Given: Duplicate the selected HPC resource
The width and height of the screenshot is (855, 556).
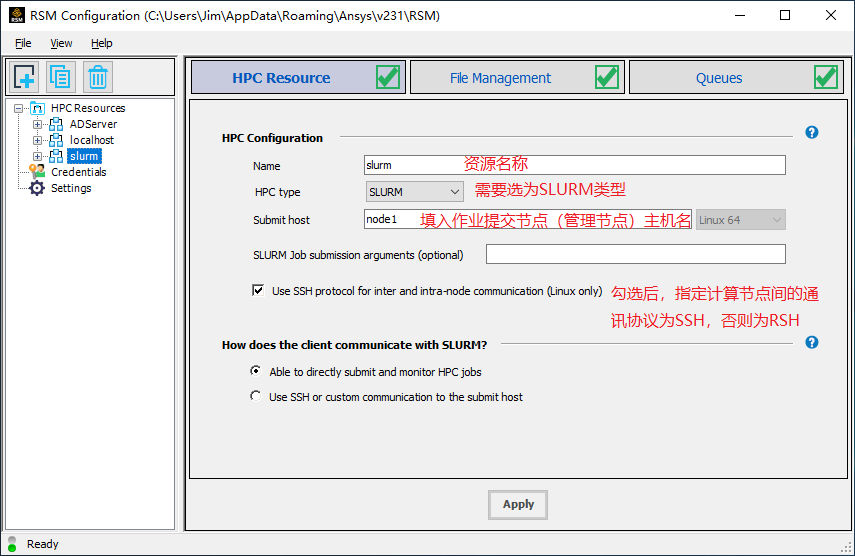Looking at the screenshot, I should click(61, 77).
